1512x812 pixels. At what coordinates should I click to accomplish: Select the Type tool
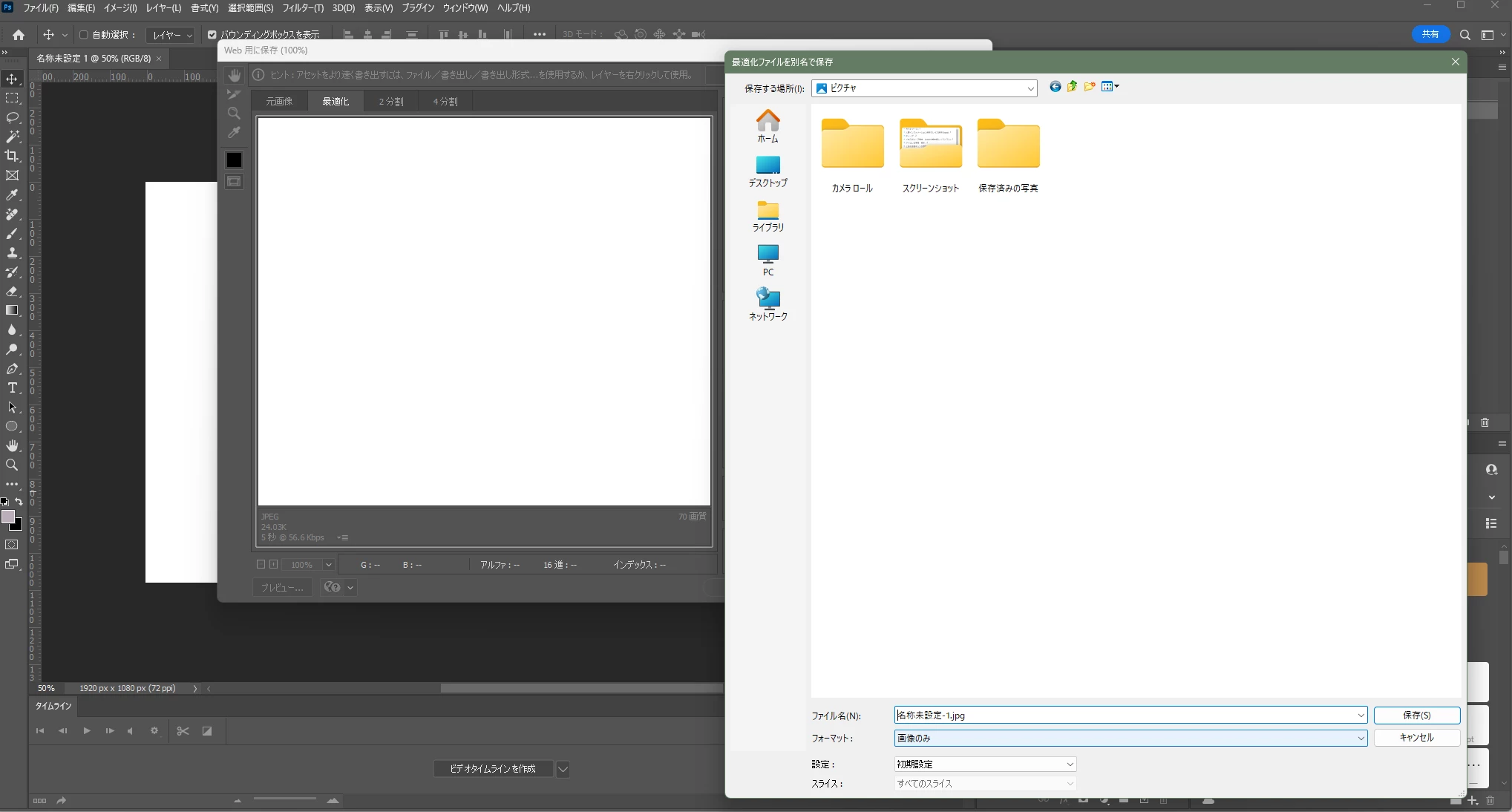12,388
